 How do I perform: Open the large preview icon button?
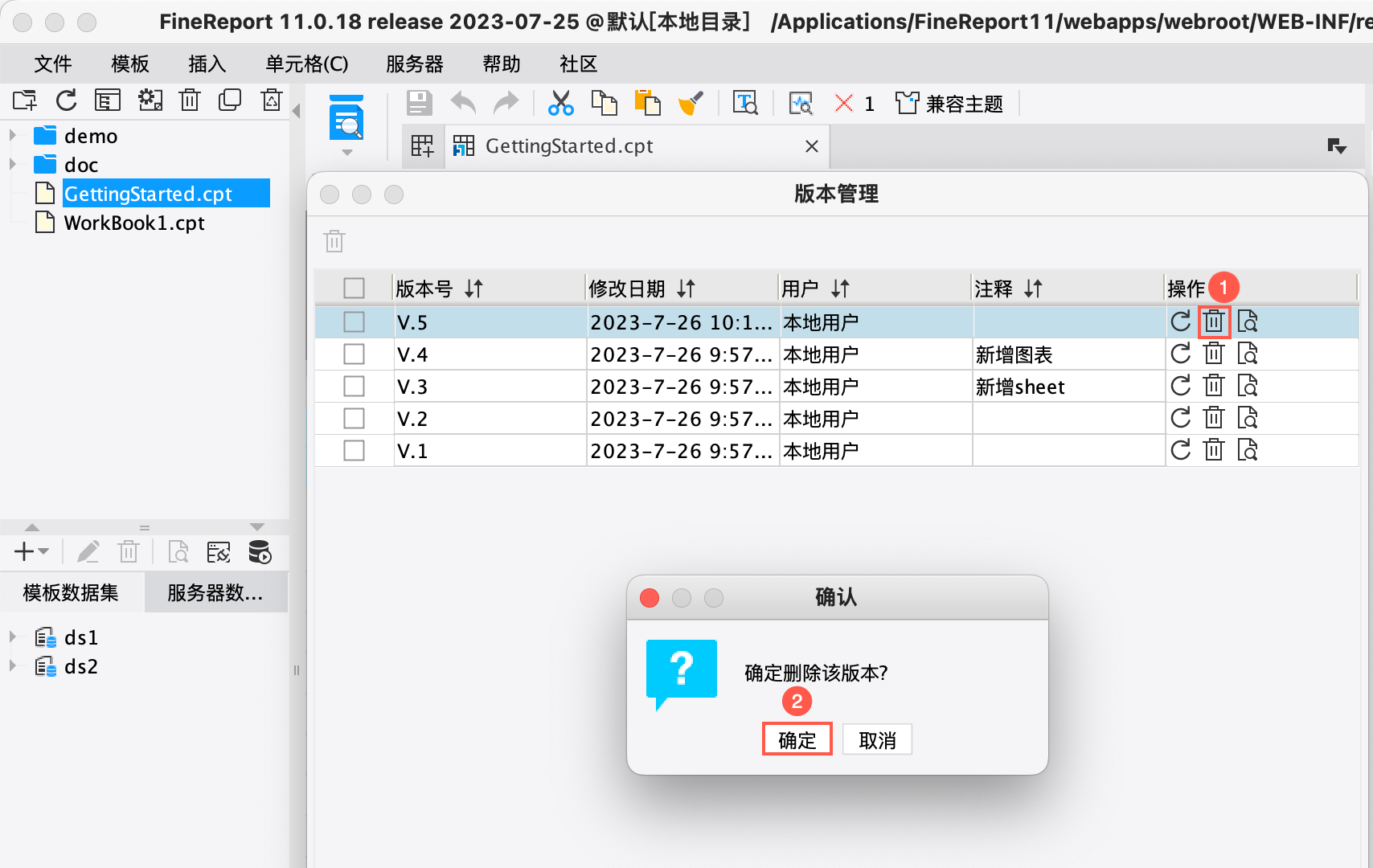click(347, 117)
